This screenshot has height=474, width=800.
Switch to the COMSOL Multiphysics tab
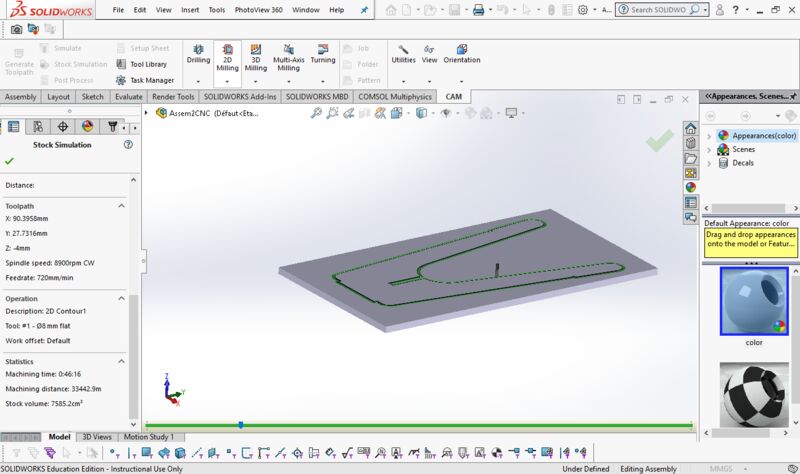395,96
